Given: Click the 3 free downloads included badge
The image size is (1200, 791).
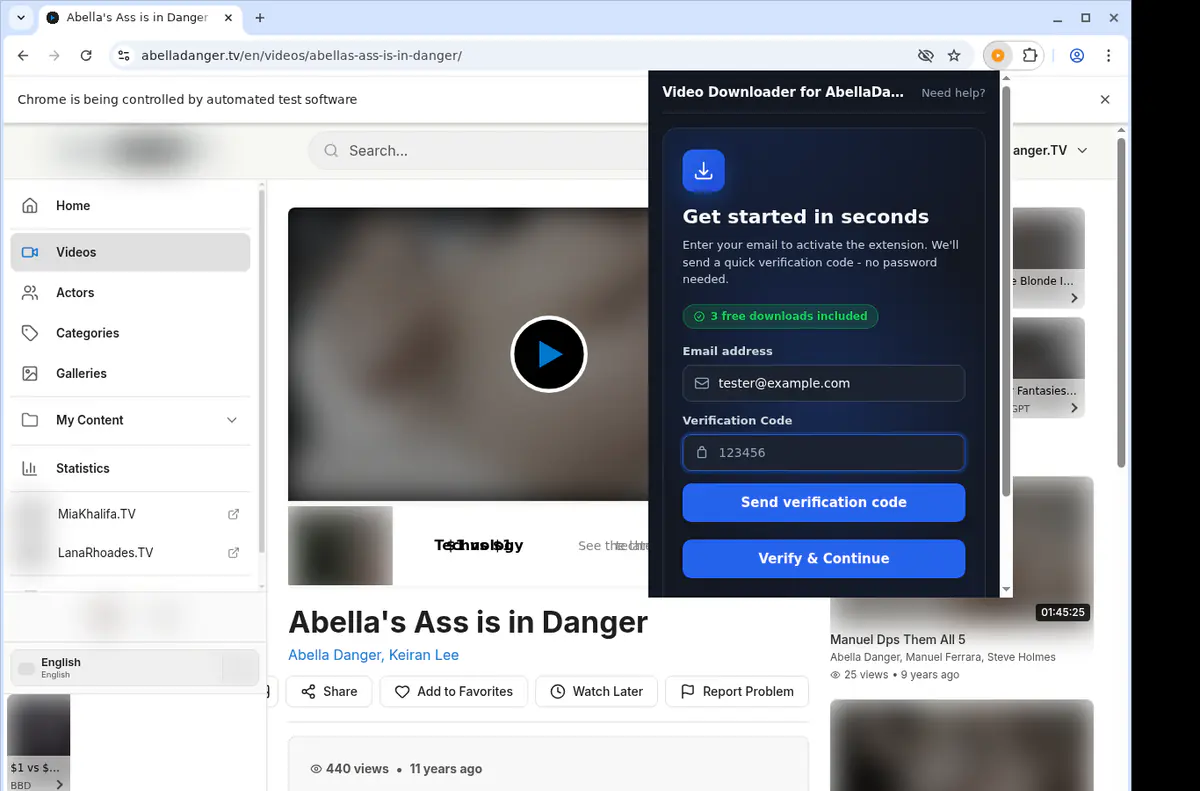Looking at the screenshot, I should coord(780,316).
